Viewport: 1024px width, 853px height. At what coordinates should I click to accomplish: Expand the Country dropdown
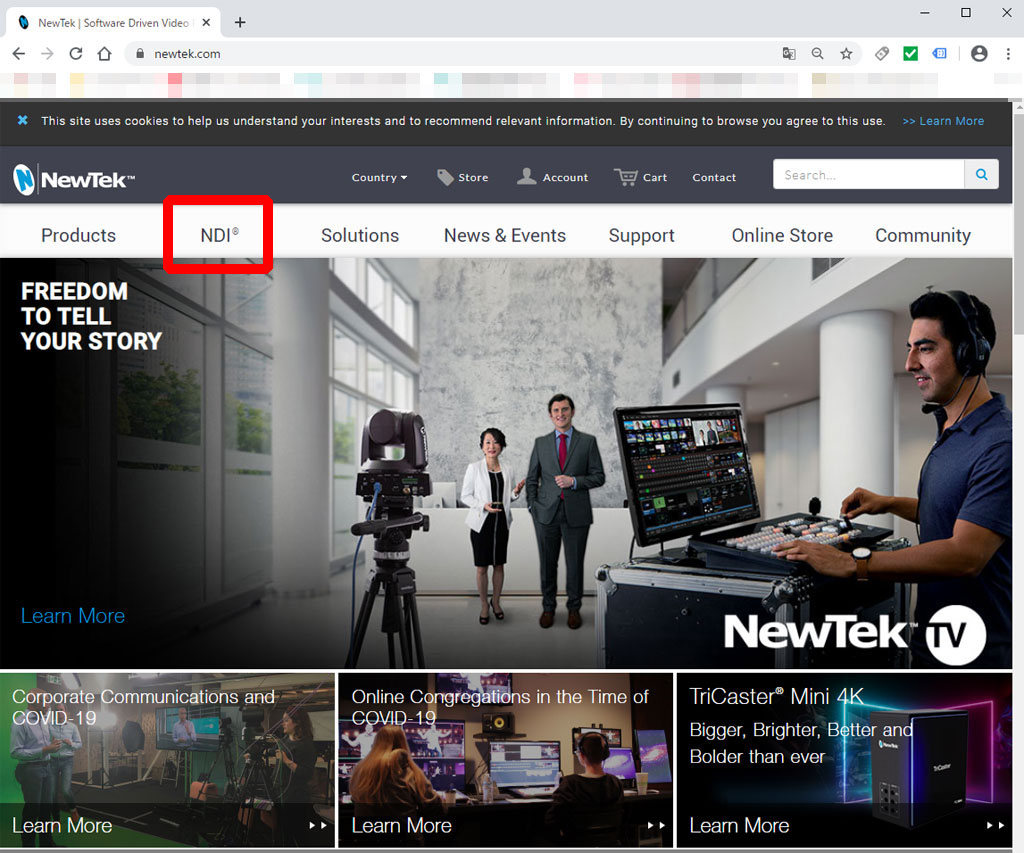[x=379, y=178]
